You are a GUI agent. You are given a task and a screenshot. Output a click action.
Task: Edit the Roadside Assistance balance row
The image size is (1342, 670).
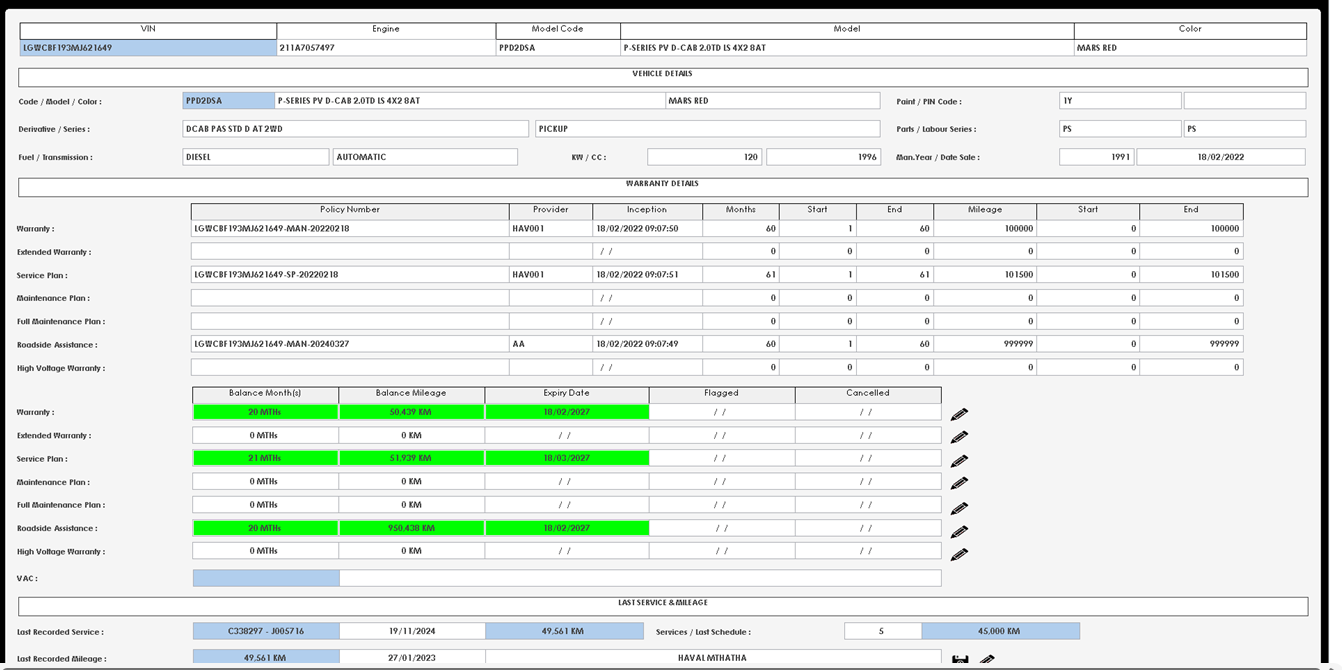[959, 531]
